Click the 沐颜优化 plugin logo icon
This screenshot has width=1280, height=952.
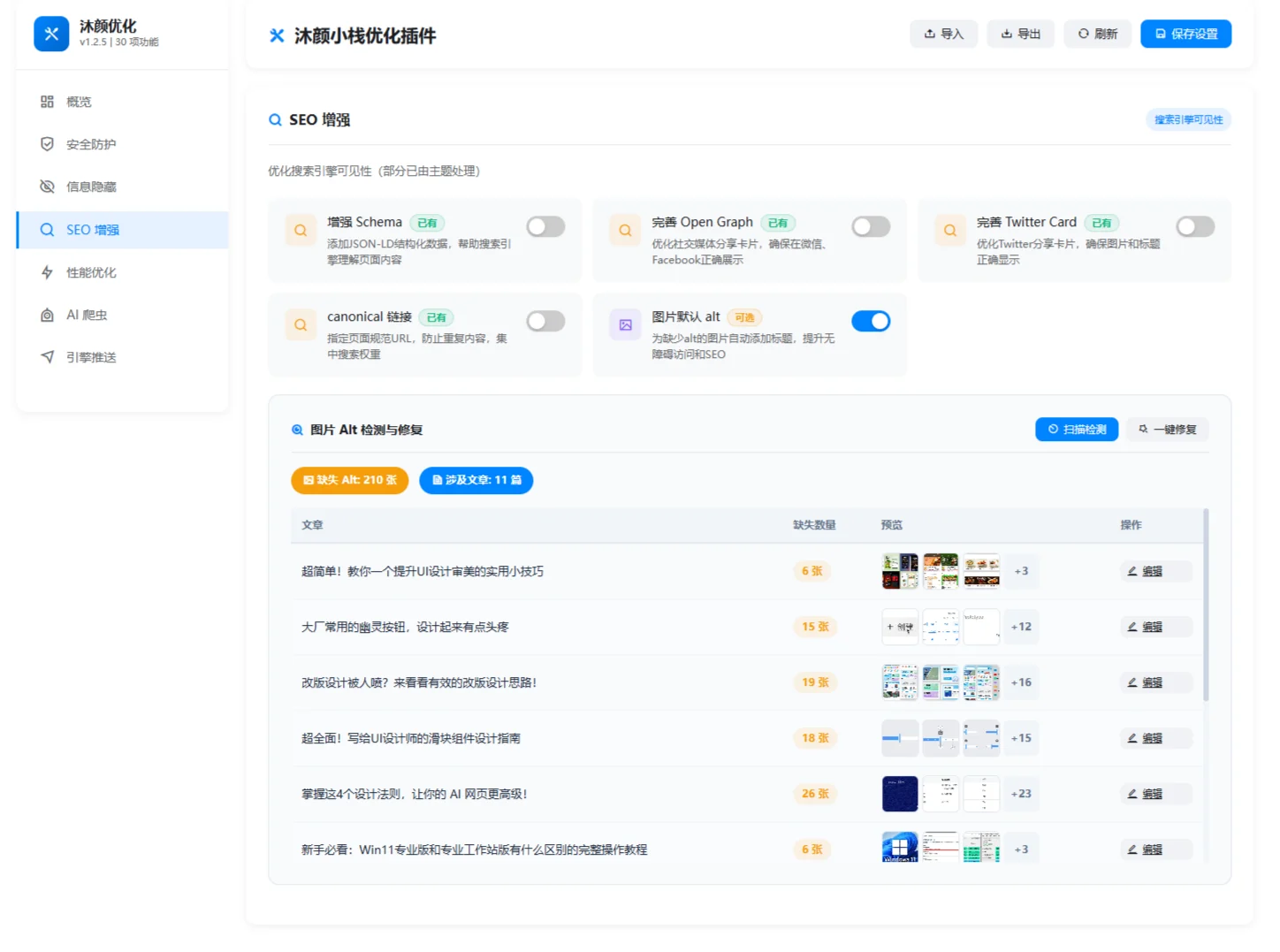[51, 34]
